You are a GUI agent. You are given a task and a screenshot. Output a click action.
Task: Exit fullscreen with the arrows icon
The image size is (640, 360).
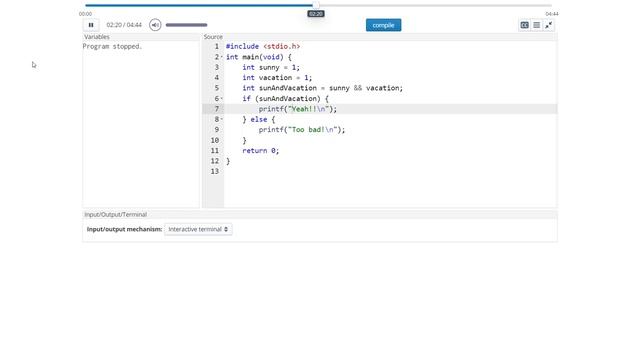549,25
